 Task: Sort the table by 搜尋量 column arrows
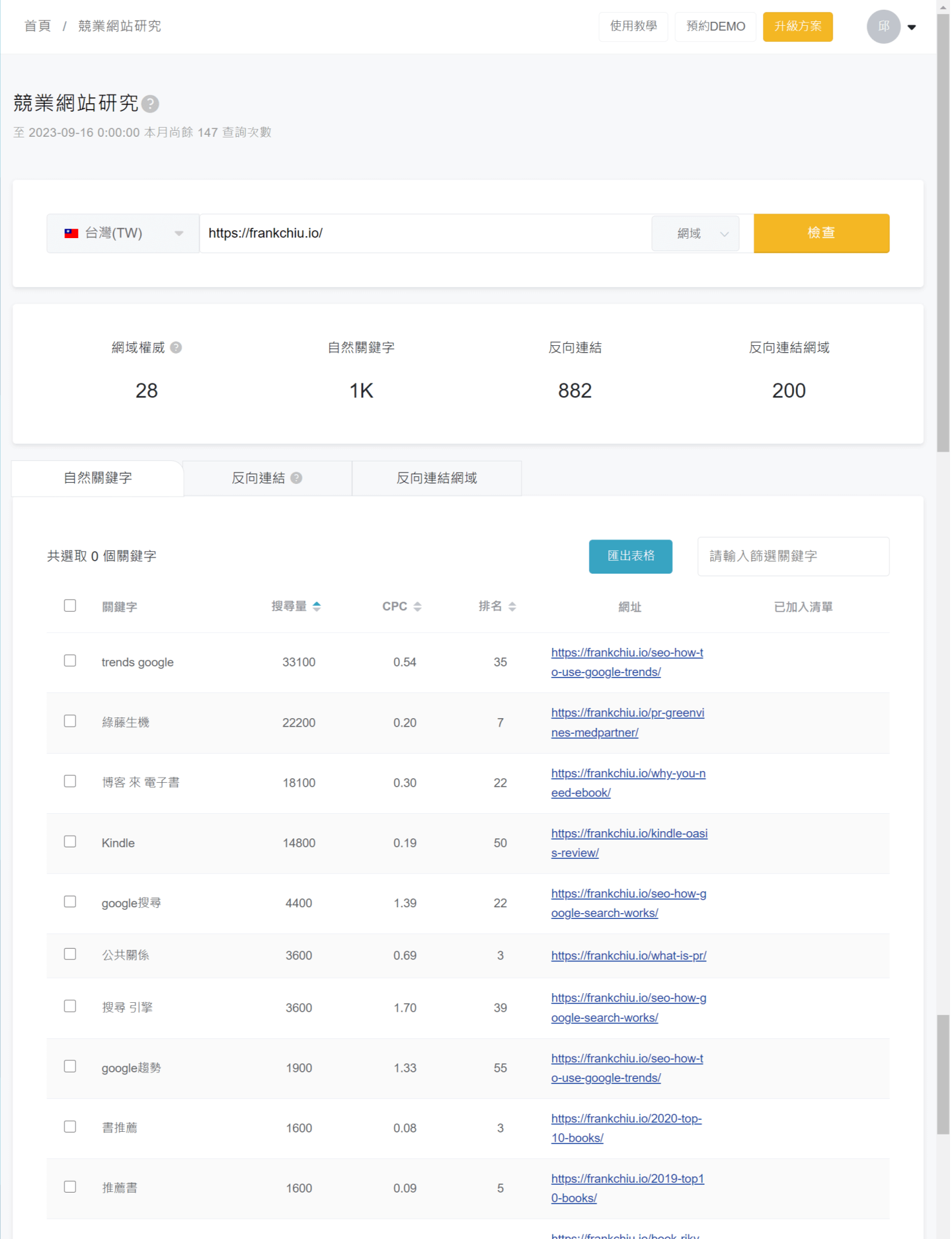[317, 607]
